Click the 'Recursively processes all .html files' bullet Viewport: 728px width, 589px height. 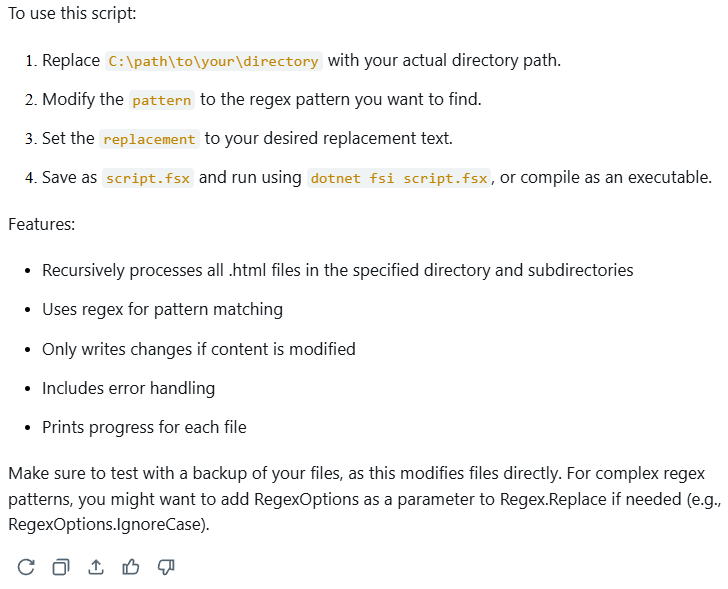(x=338, y=270)
